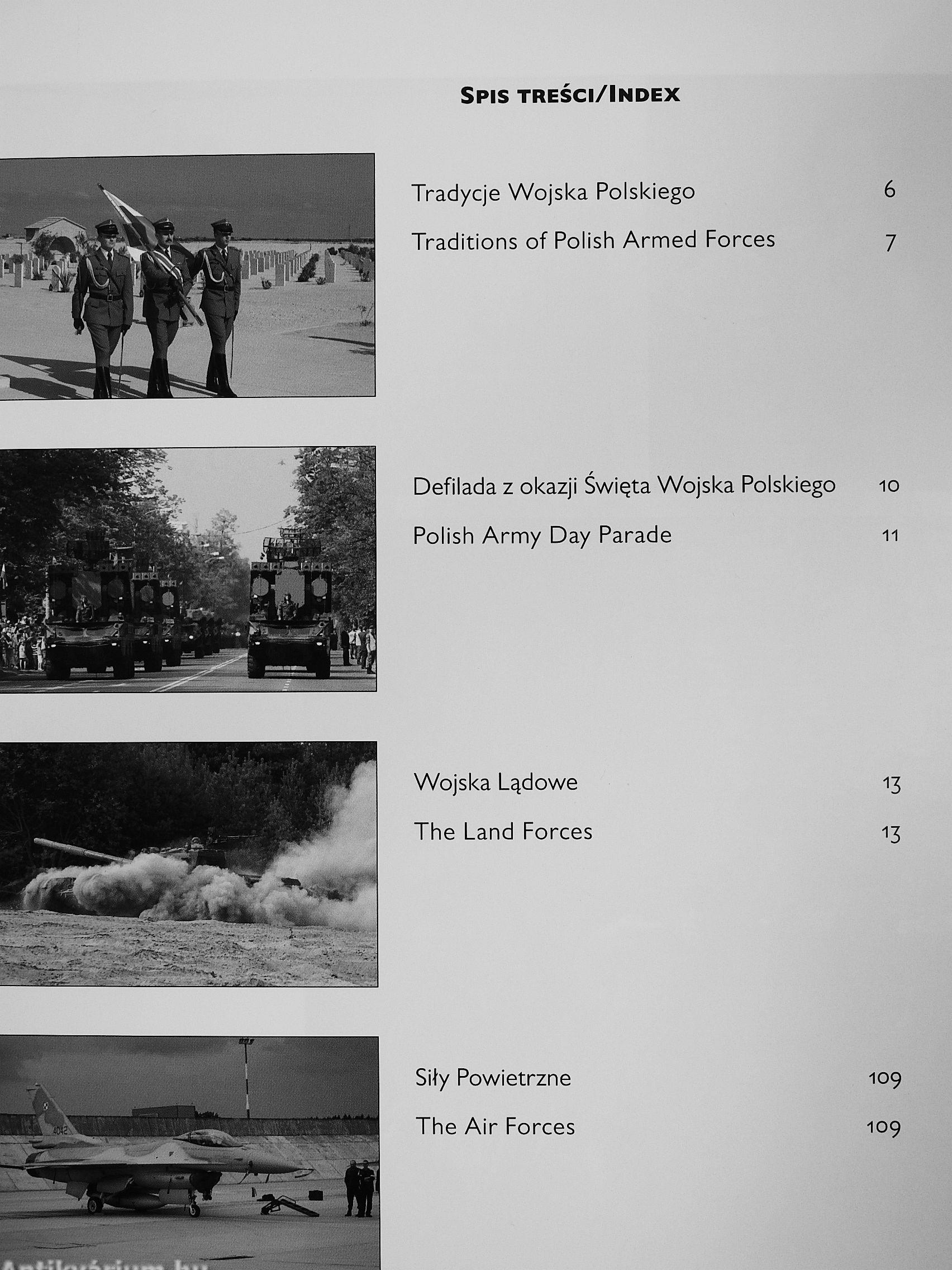Click page number 6 beside Tradycje
The height and width of the screenshot is (1270, 952).
pyautogui.click(x=889, y=190)
